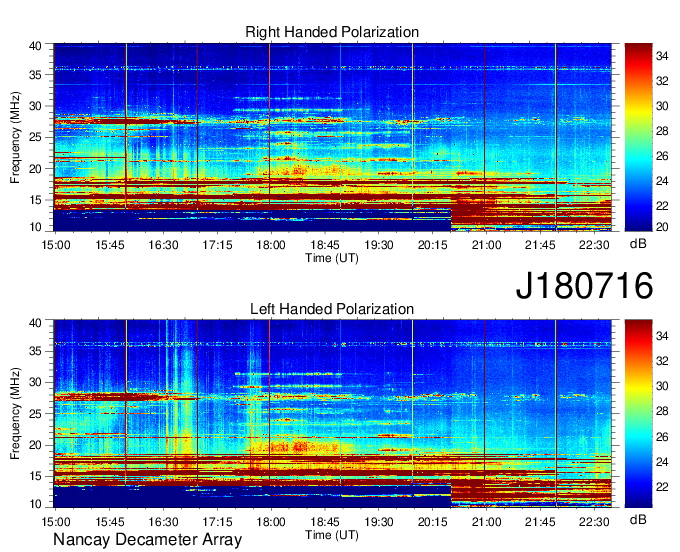Click the "Left Handed Polarization" plot title

point(332,309)
